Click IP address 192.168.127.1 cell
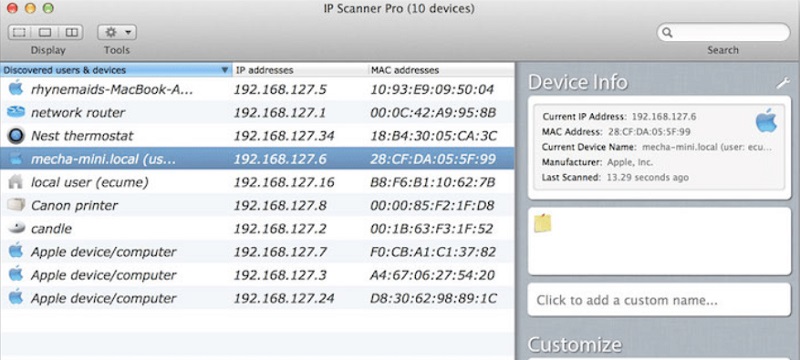800x360 pixels. point(280,113)
